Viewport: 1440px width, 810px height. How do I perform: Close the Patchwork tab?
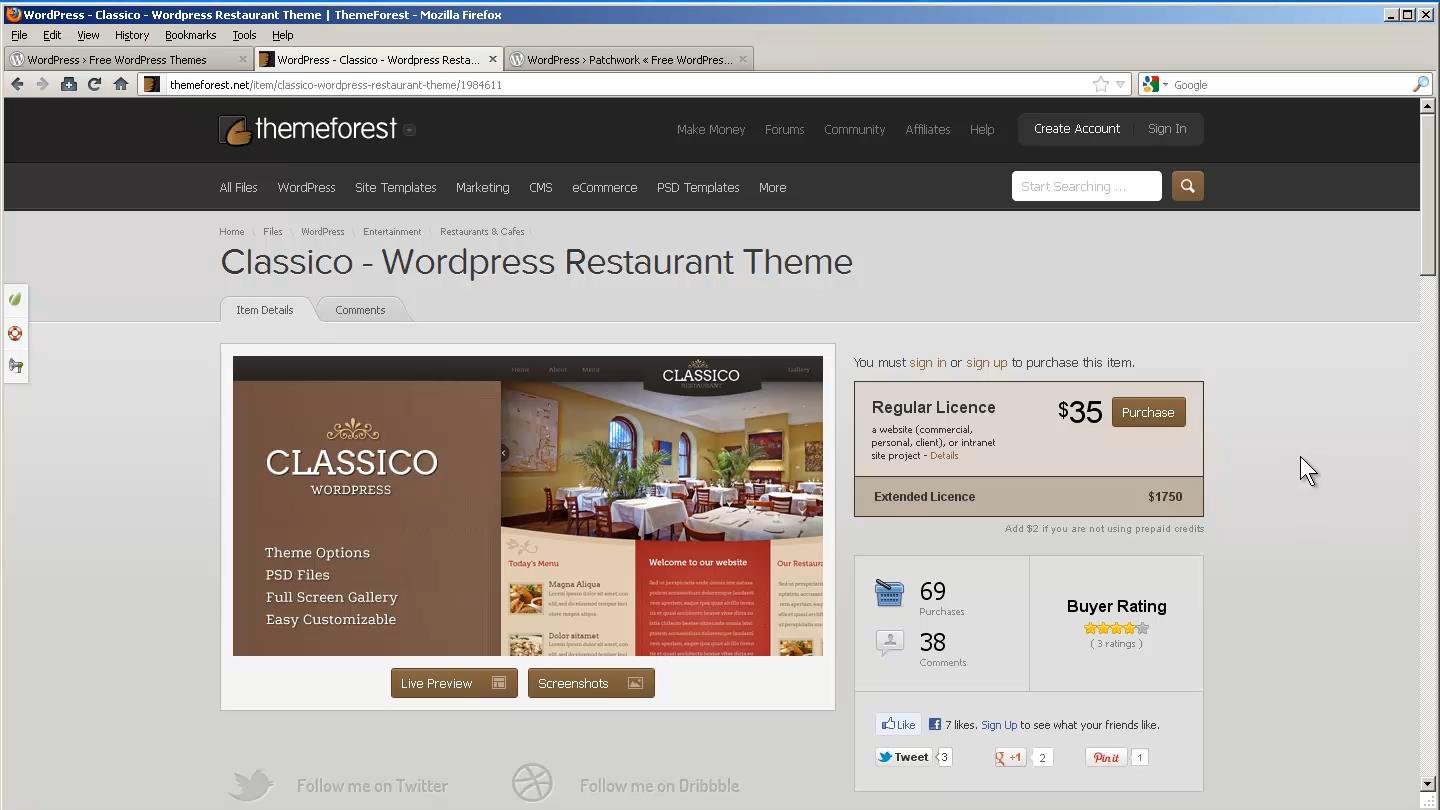[x=742, y=59]
